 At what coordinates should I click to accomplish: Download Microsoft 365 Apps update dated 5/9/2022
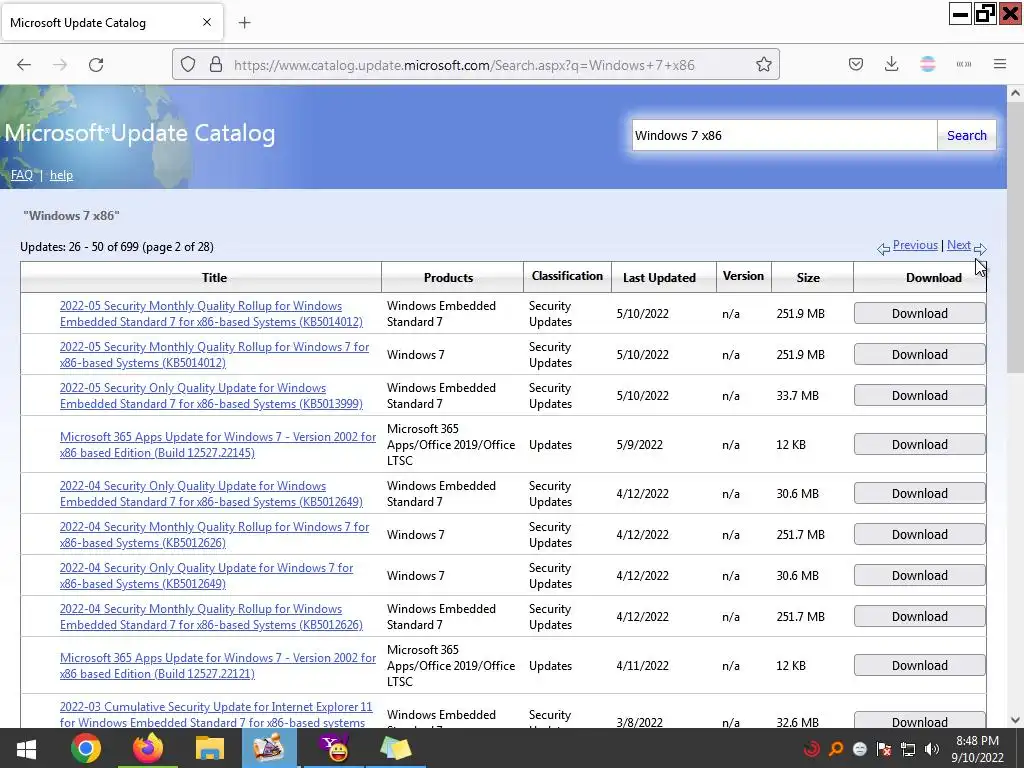(x=920, y=444)
